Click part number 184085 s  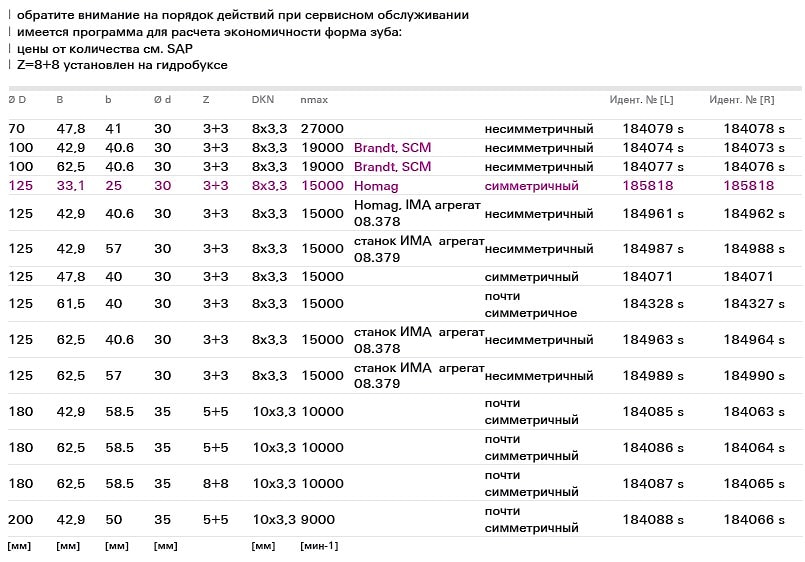(653, 412)
